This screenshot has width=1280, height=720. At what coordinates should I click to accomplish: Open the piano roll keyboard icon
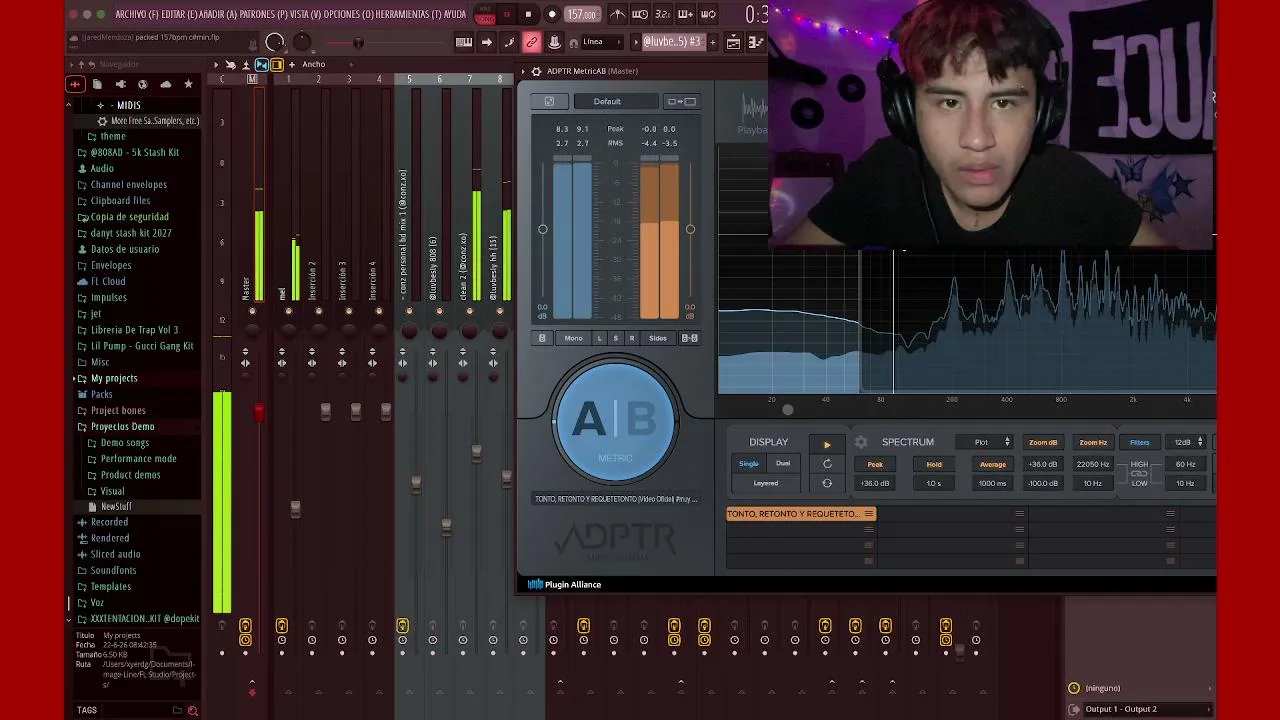point(464,42)
